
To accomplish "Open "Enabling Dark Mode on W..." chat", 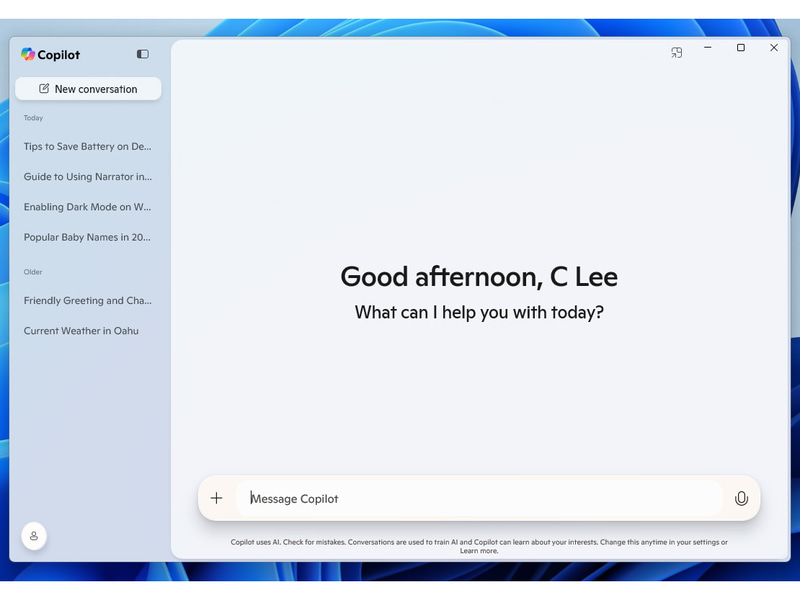I will (87, 207).
